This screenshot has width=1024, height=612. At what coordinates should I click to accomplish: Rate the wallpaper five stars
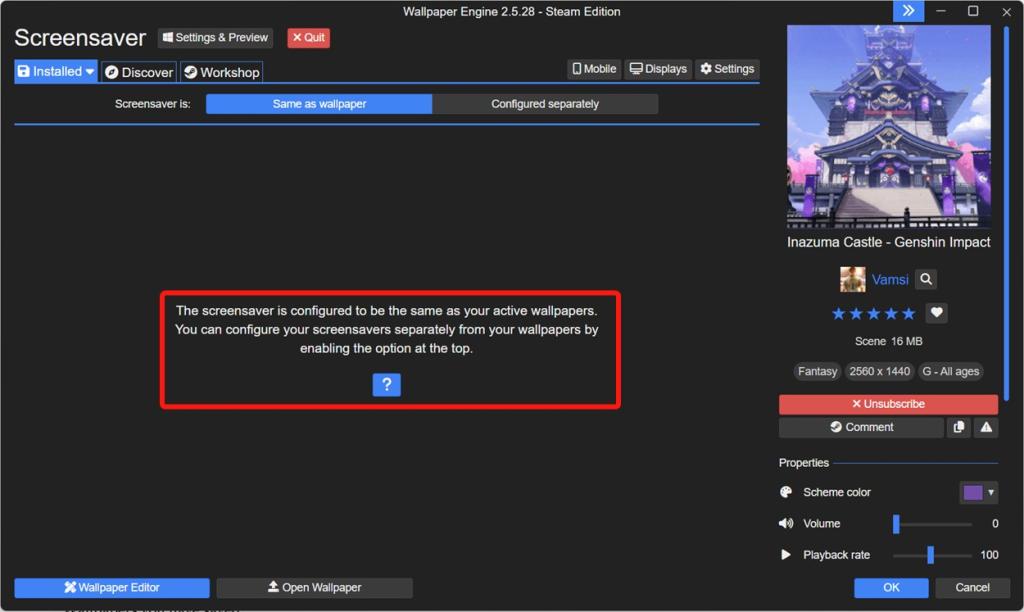pyautogui.click(x=908, y=313)
